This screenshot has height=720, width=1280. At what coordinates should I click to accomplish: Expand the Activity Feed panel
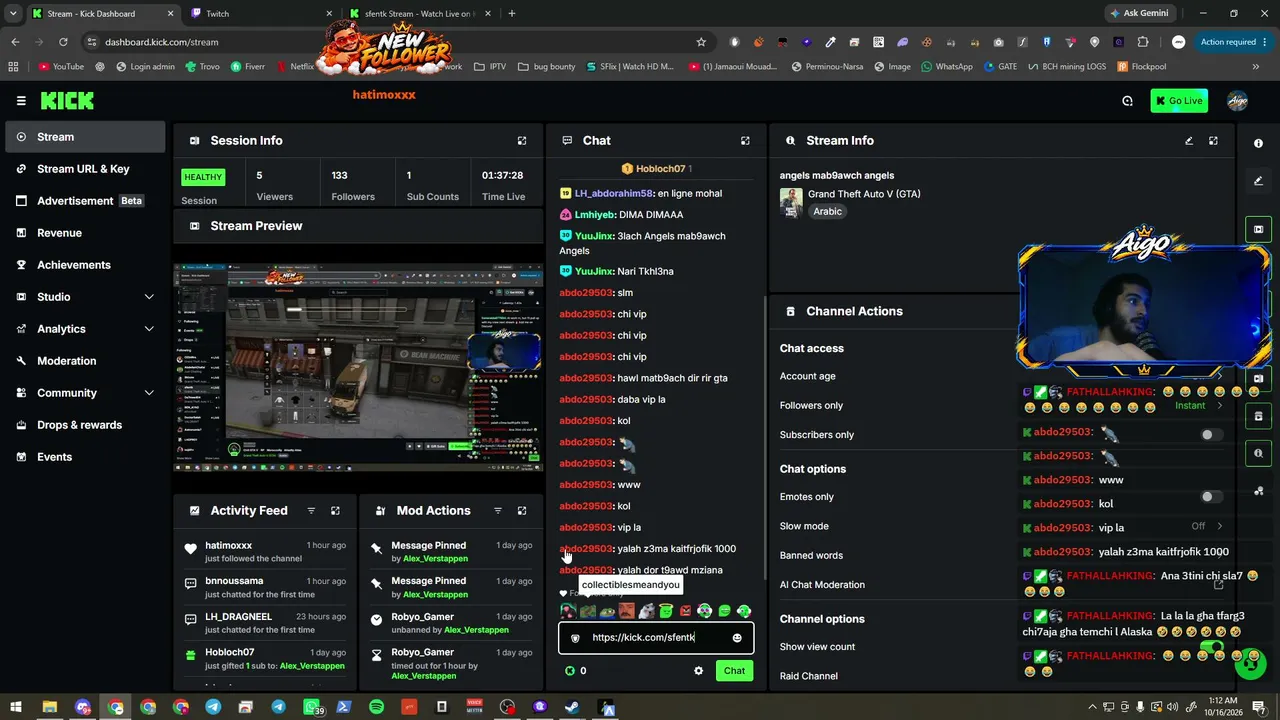coord(335,511)
